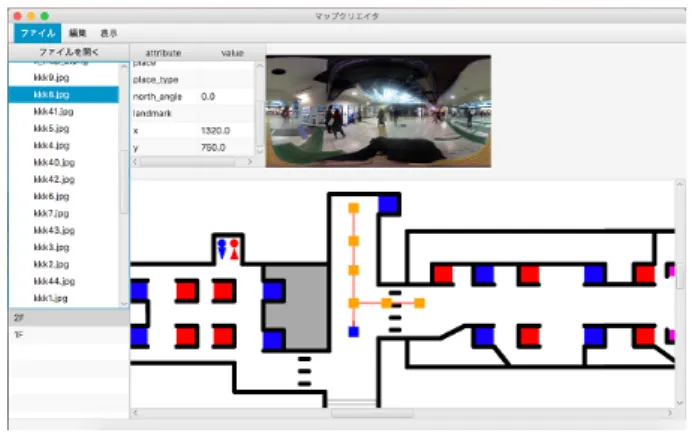Select the topmost orange node on the route
The image size is (692, 439).
click(x=354, y=208)
